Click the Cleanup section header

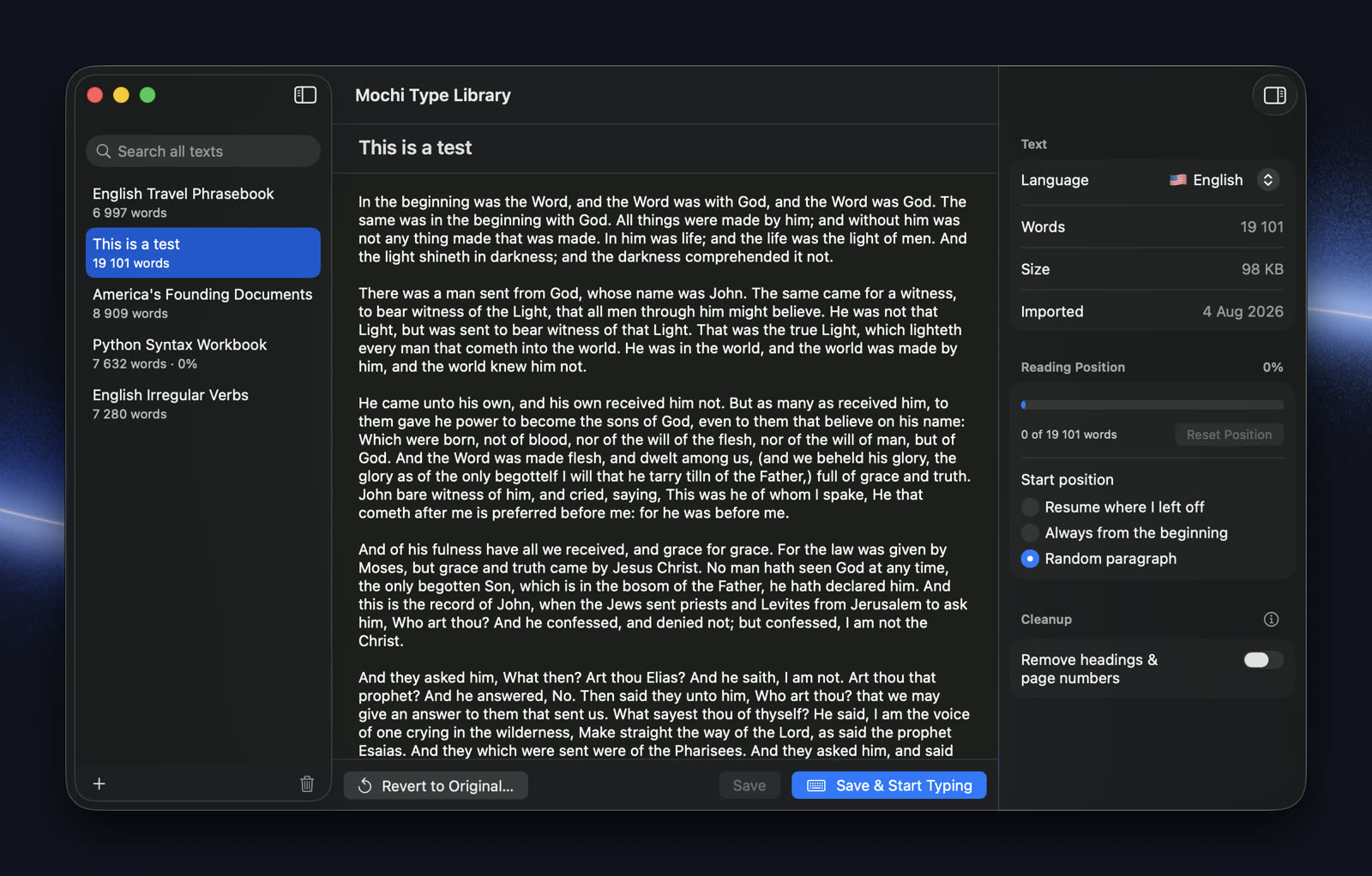pyautogui.click(x=1046, y=619)
